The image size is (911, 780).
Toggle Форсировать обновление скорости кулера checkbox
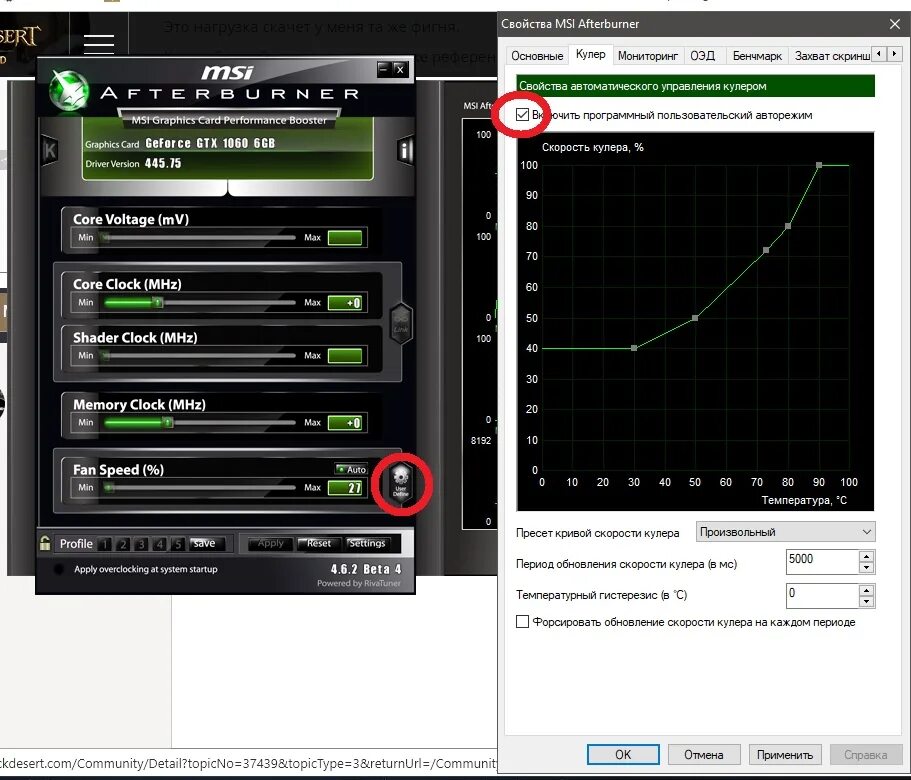tap(522, 621)
